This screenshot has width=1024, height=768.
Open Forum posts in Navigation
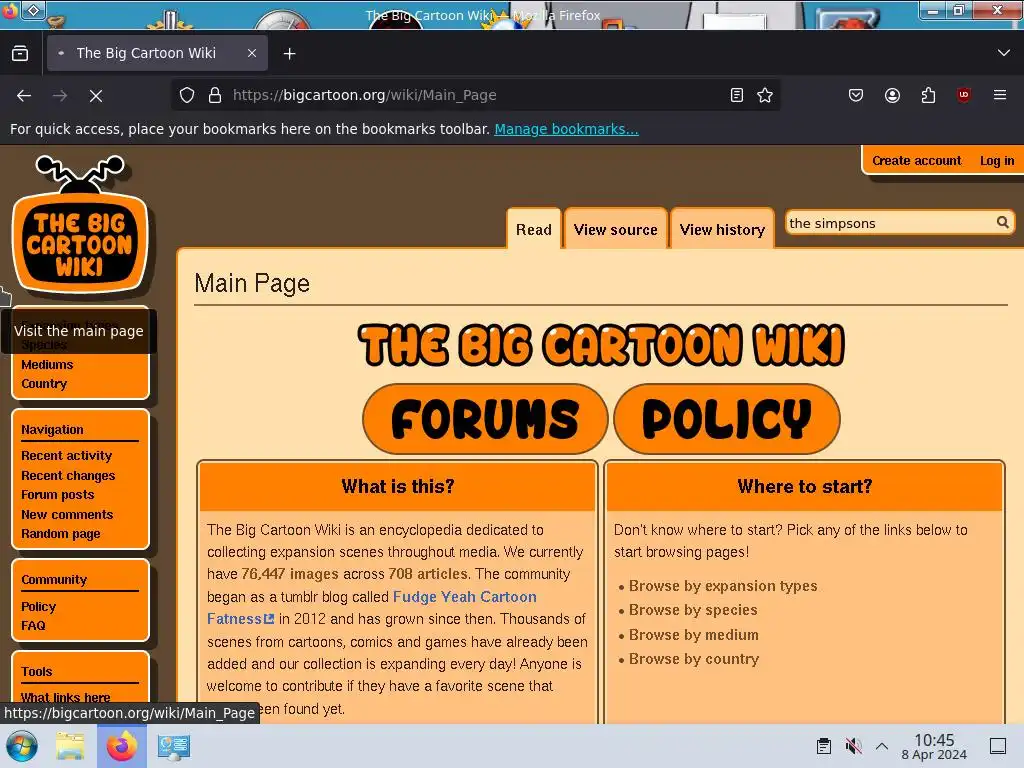coord(57,495)
